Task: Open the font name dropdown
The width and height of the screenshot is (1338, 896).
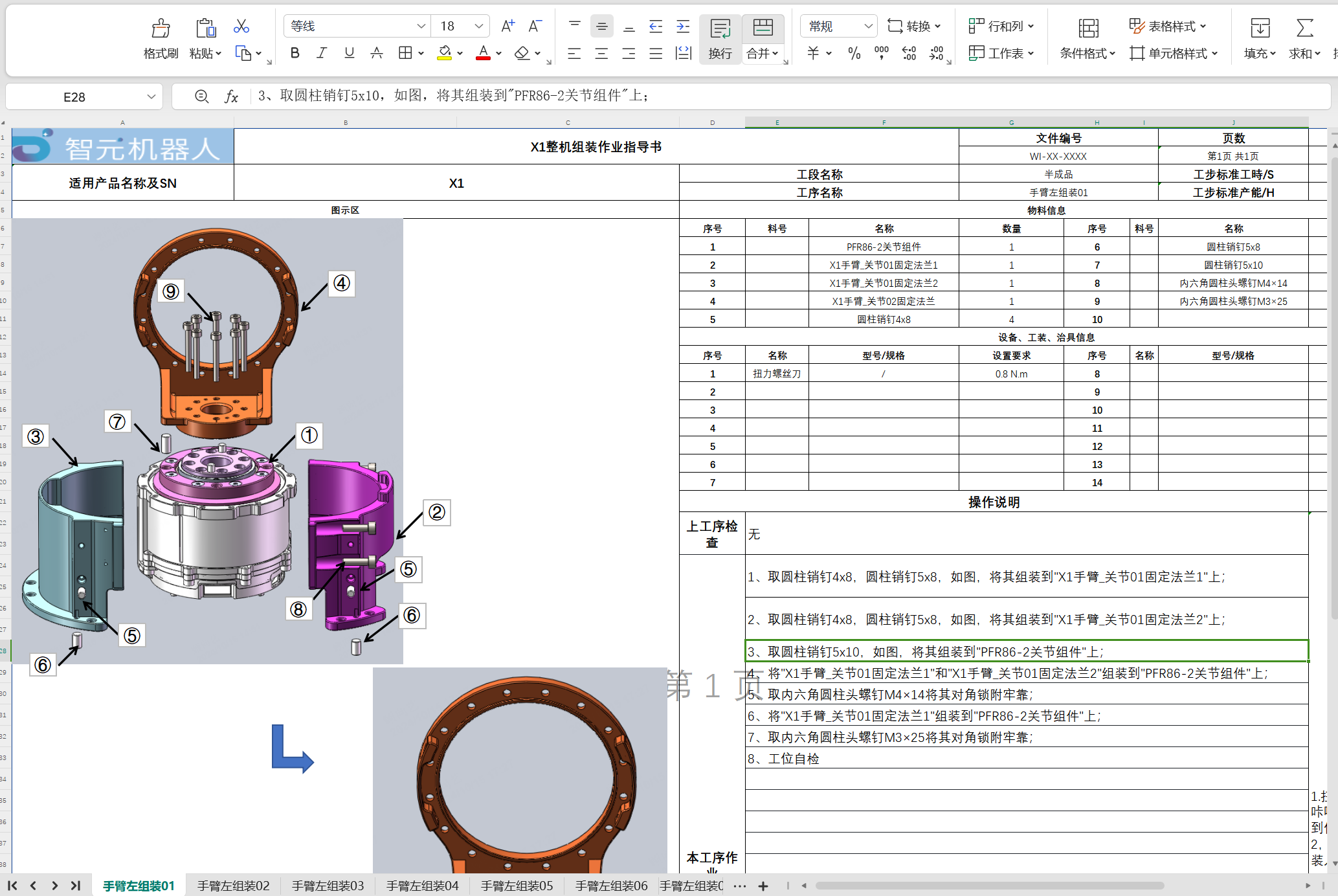Action: [421, 26]
